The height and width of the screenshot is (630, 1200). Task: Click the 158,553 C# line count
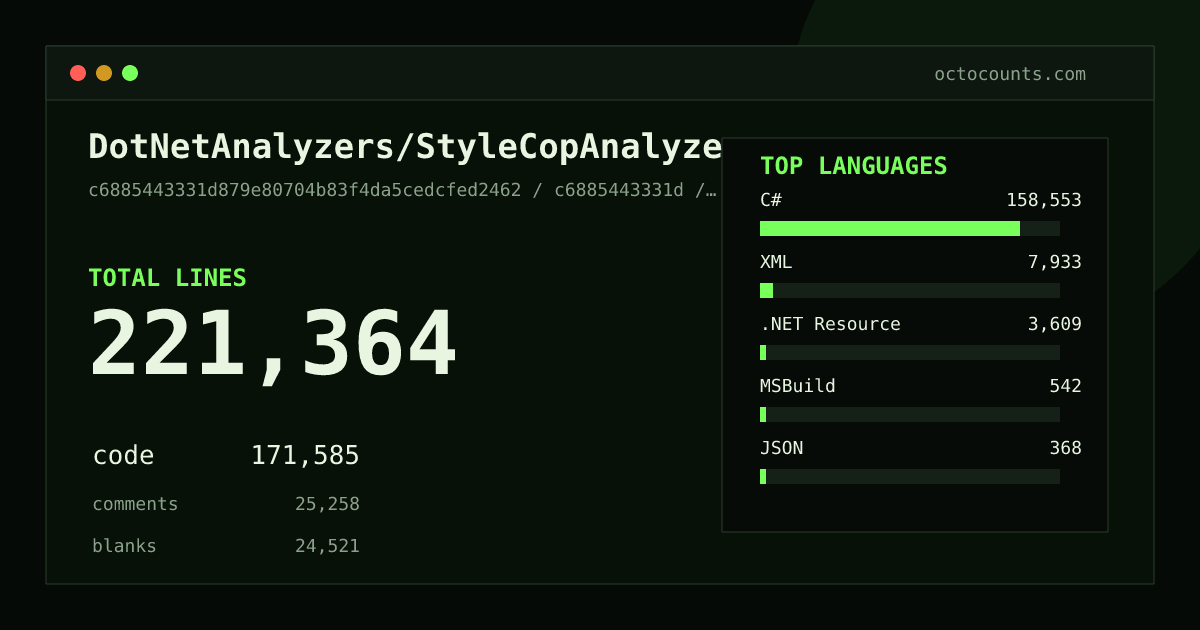1044,200
